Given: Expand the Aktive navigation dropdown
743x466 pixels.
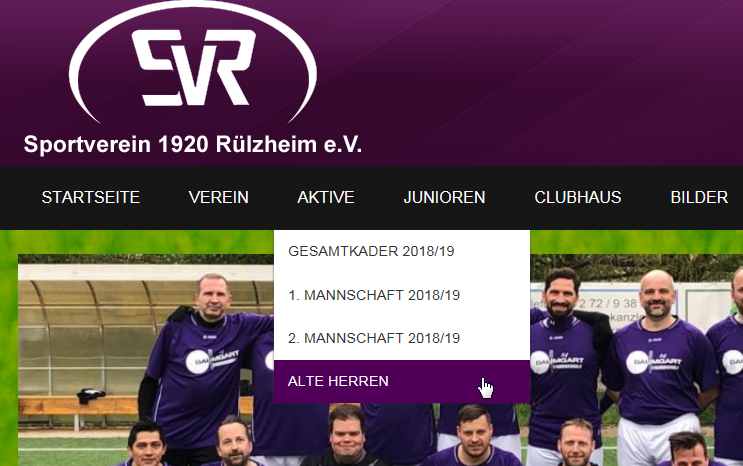Looking at the screenshot, I should 326,197.
